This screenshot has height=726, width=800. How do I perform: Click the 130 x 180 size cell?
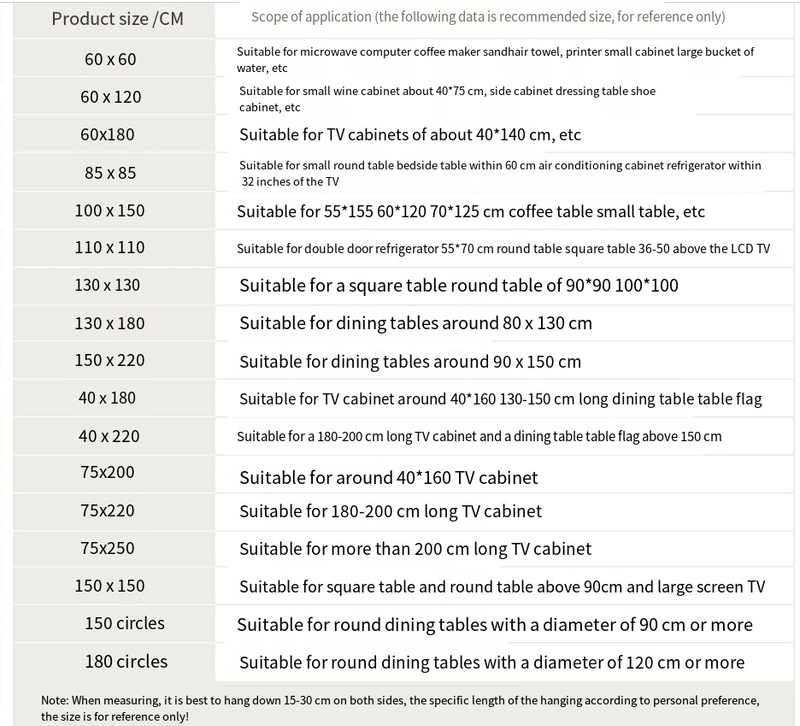point(110,323)
